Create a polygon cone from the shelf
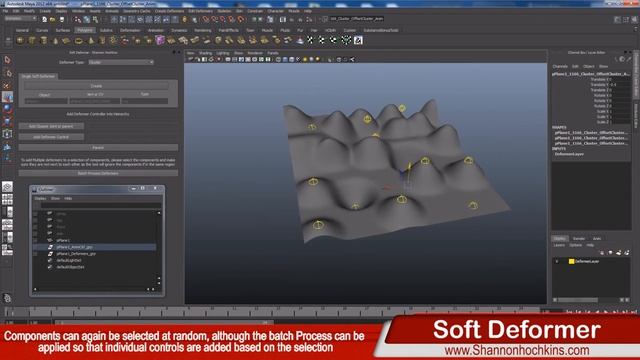Viewport: 640px width, 360px height. pos(55,40)
